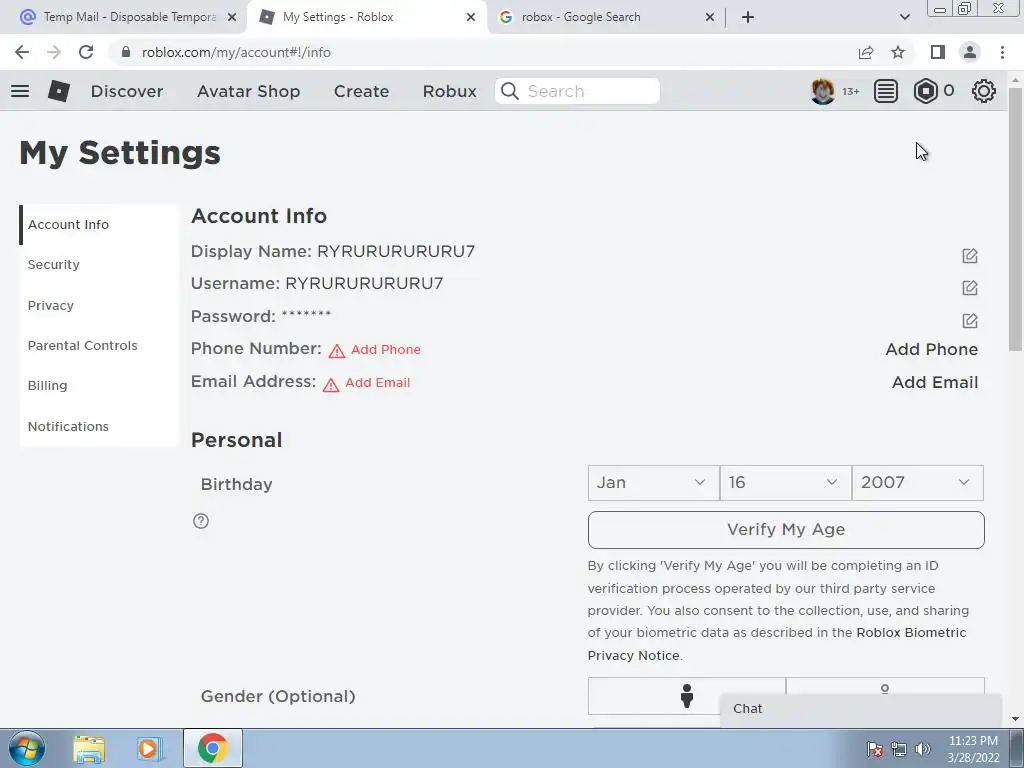Open Windows Media Player from taskbar
Image resolution: width=1024 pixels, height=768 pixels.
tap(150, 749)
